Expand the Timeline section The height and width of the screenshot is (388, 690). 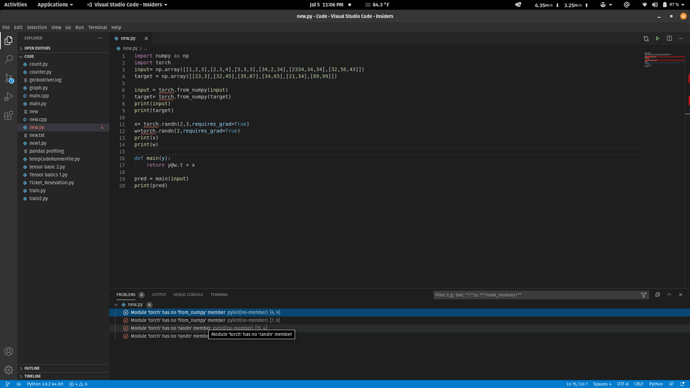coord(33,376)
